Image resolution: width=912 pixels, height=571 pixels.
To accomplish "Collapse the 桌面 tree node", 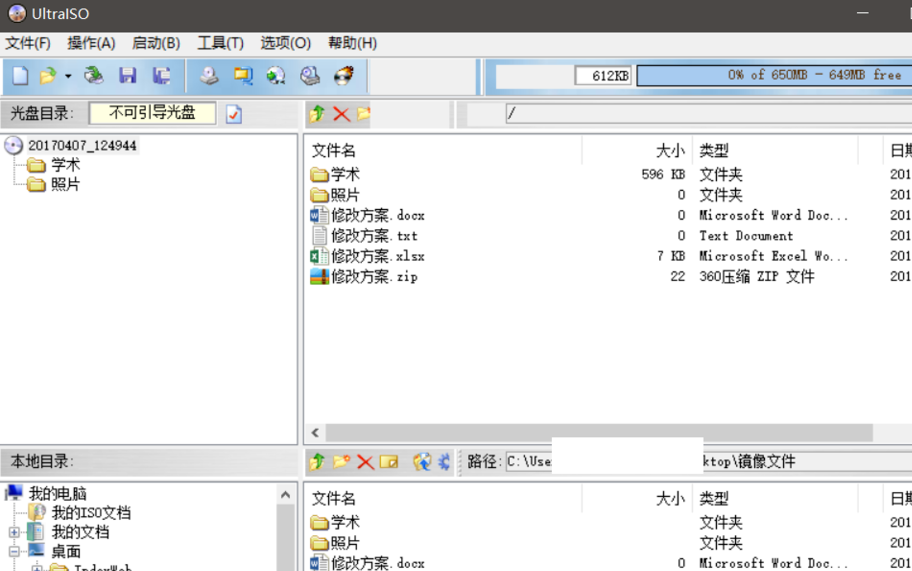I will [14, 551].
